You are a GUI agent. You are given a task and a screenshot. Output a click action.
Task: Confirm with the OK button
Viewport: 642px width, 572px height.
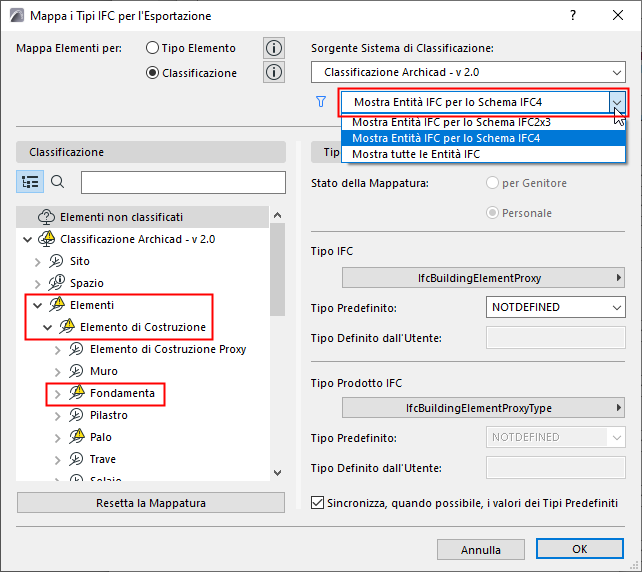pos(580,549)
